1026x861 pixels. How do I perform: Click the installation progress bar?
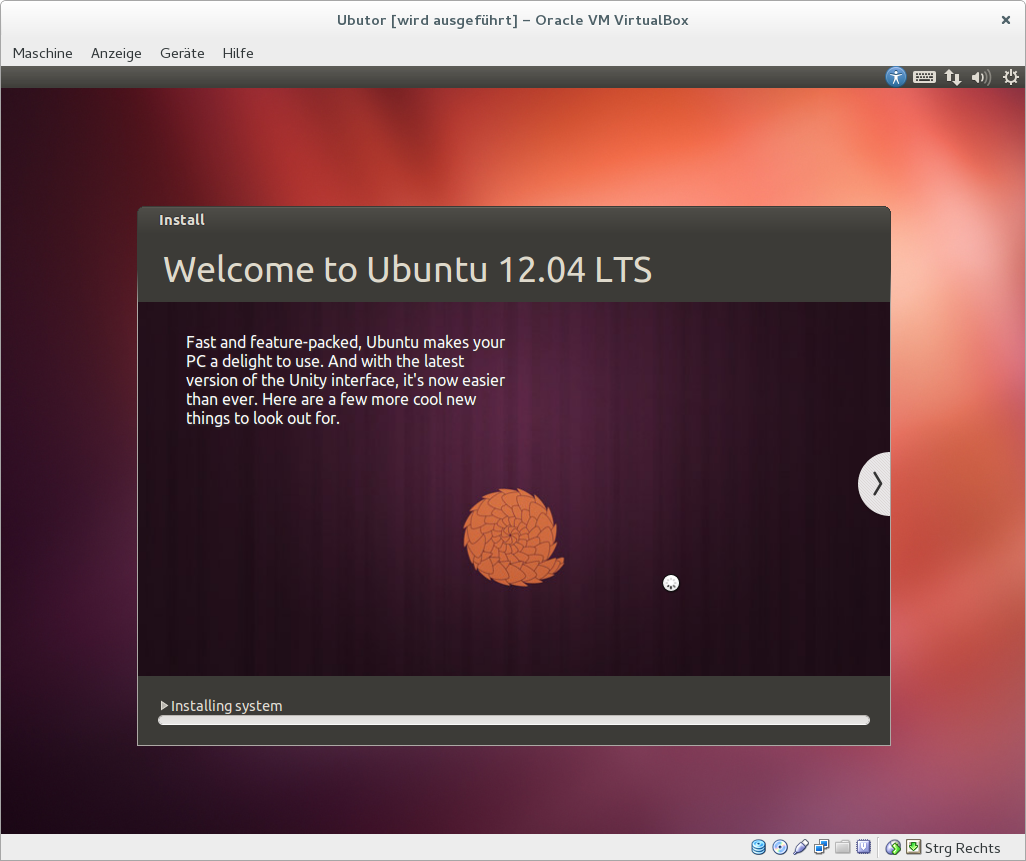pyautogui.click(x=513, y=720)
